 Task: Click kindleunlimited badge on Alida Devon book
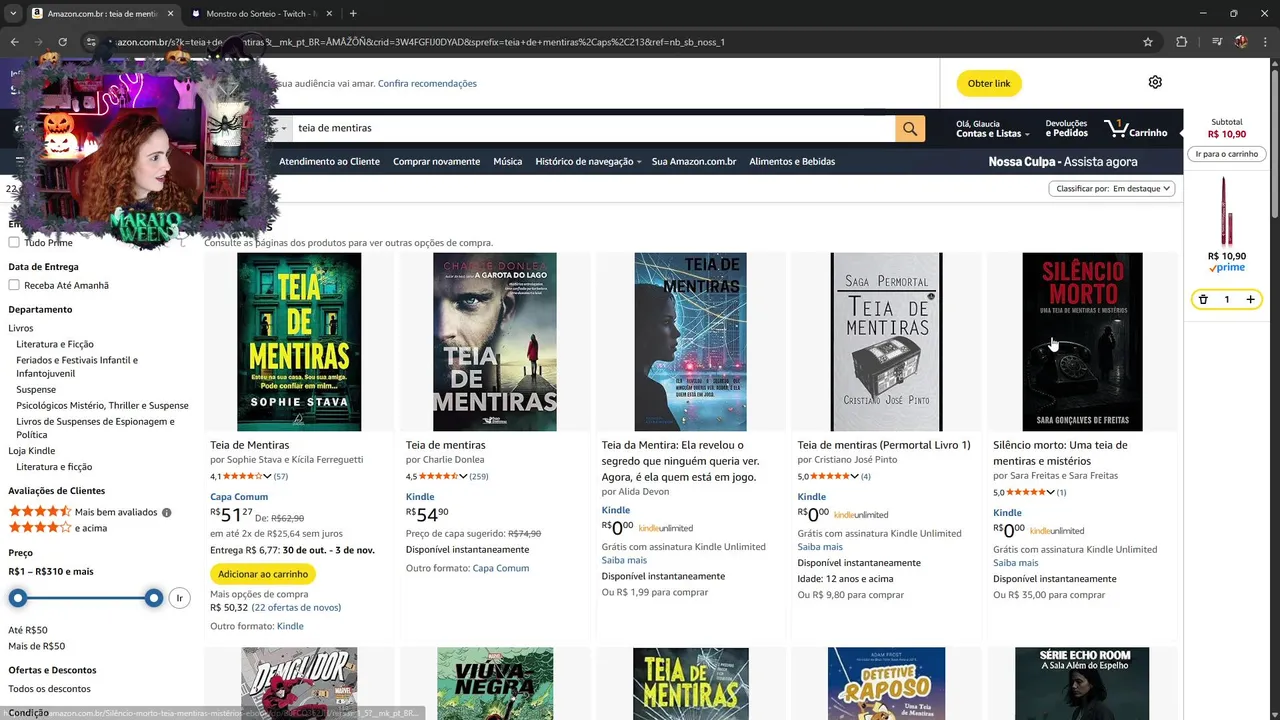point(665,528)
